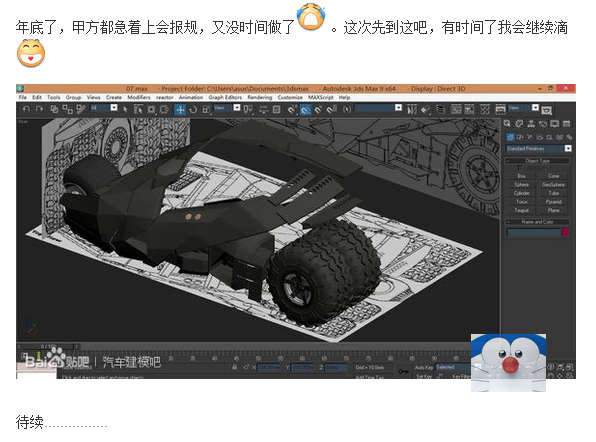Open the Layer Manager icon
The image size is (596, 442).
pyautogui.click(x=440, y=109)
